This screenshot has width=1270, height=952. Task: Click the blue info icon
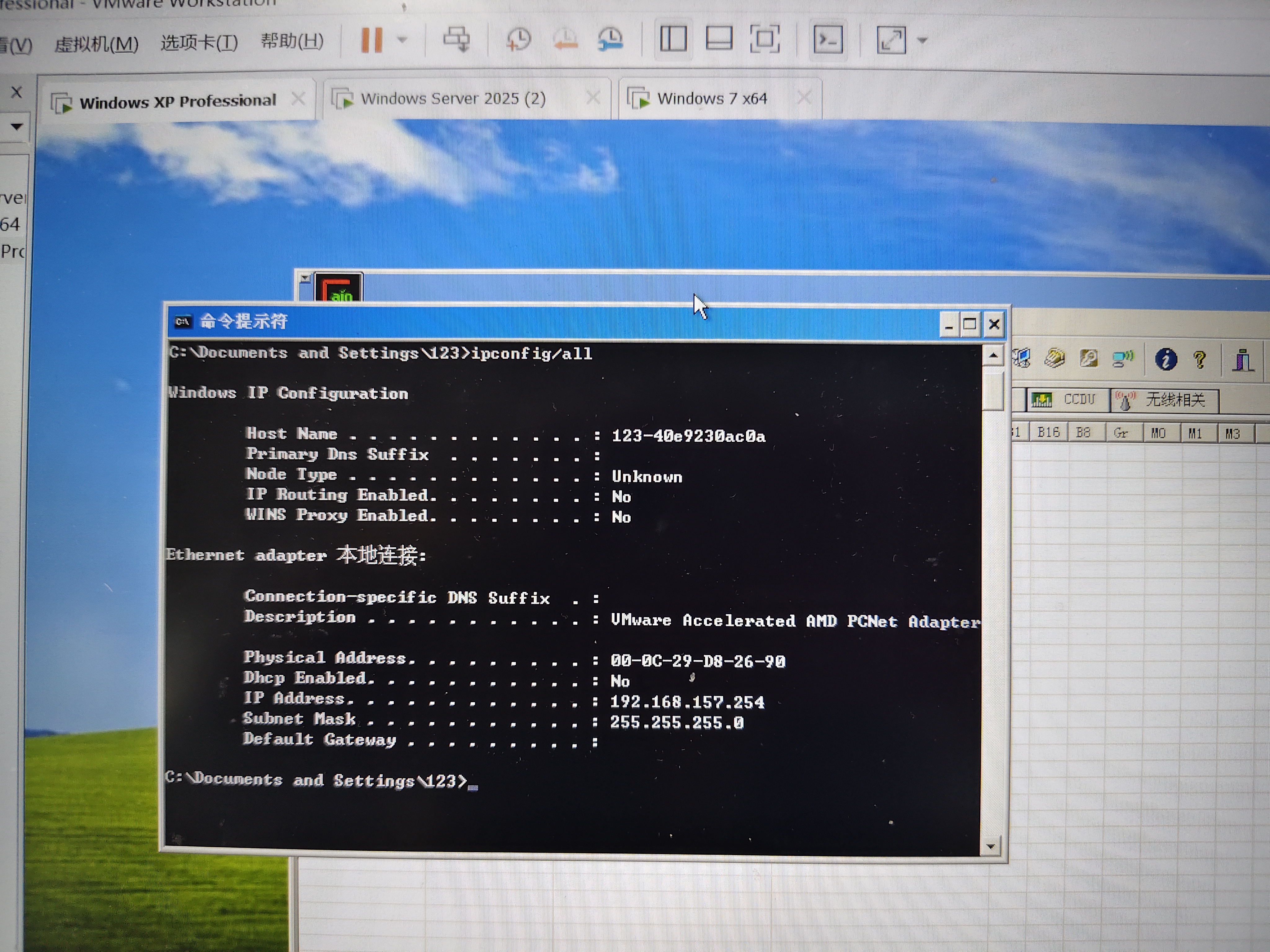point(1166,360)
